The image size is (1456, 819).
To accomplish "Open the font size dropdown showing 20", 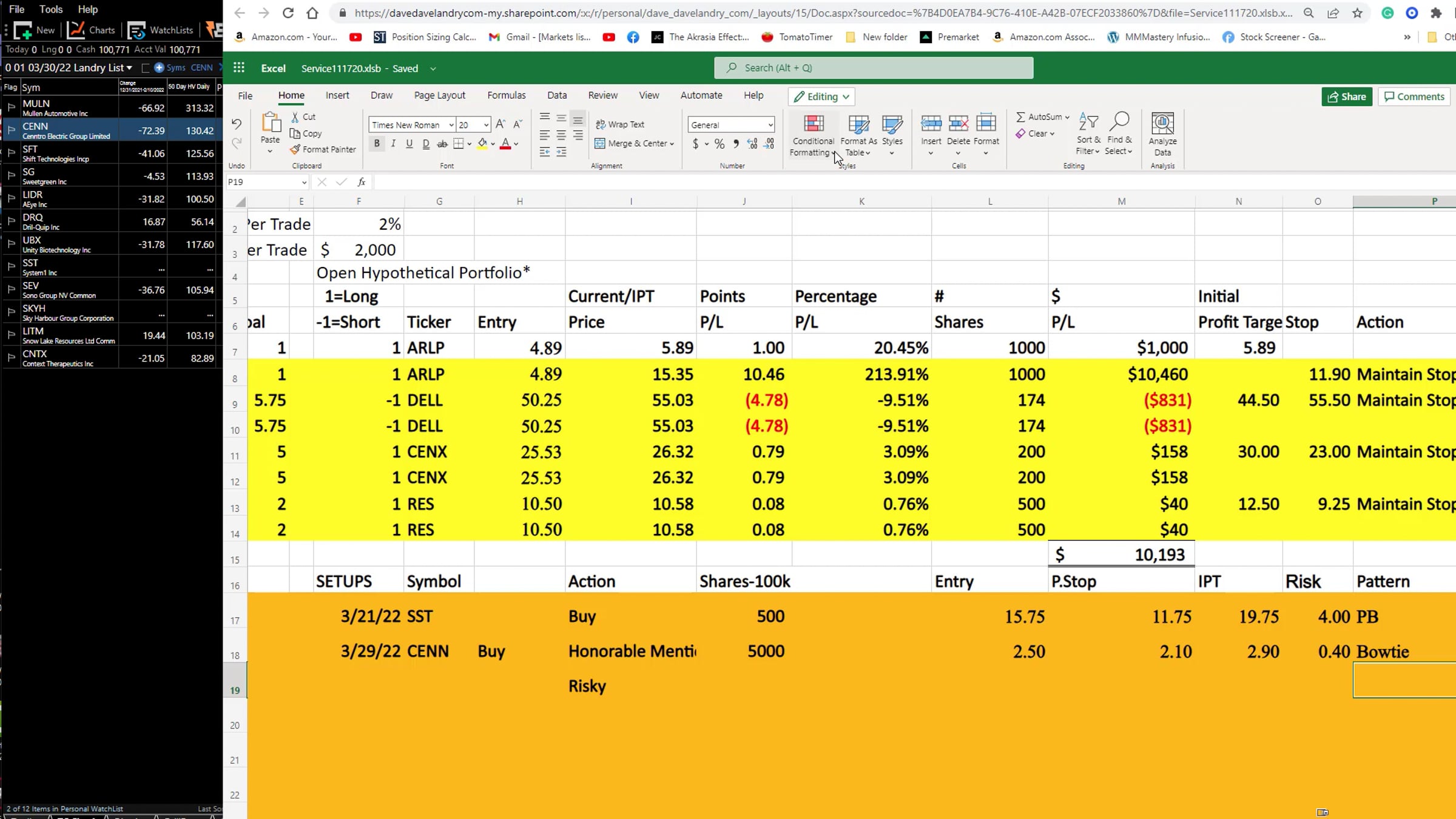I will click(x=486, y=125).
